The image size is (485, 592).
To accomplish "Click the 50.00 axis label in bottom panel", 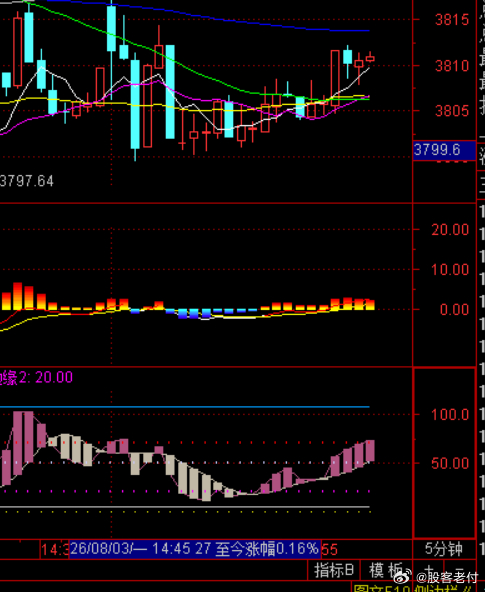I will coord(450,463).
